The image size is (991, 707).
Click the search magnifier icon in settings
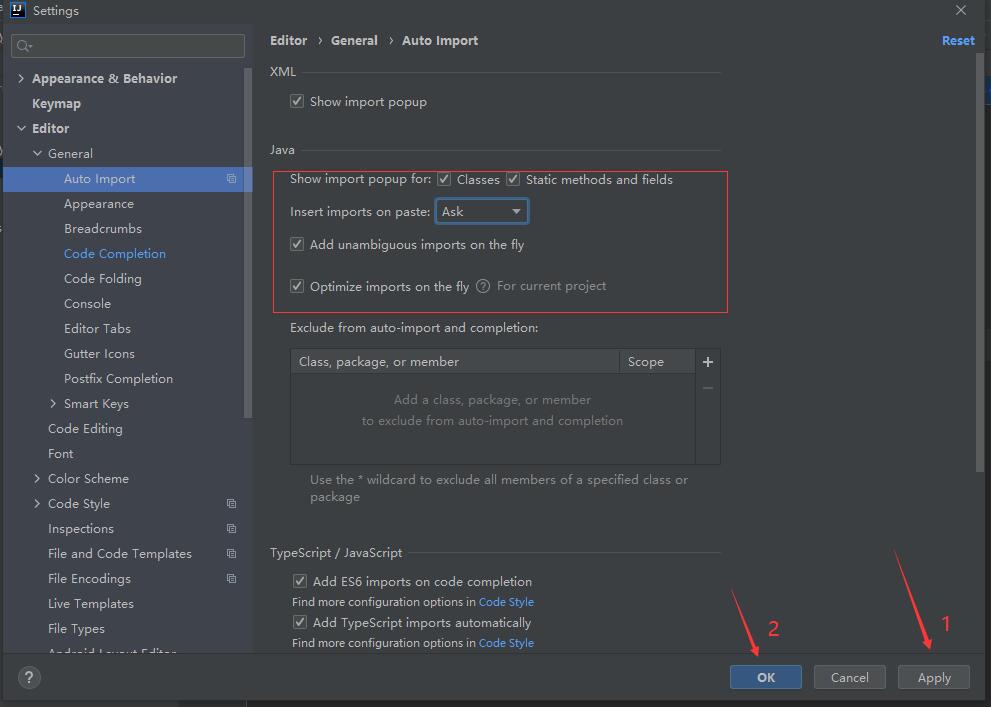(24, 46)
